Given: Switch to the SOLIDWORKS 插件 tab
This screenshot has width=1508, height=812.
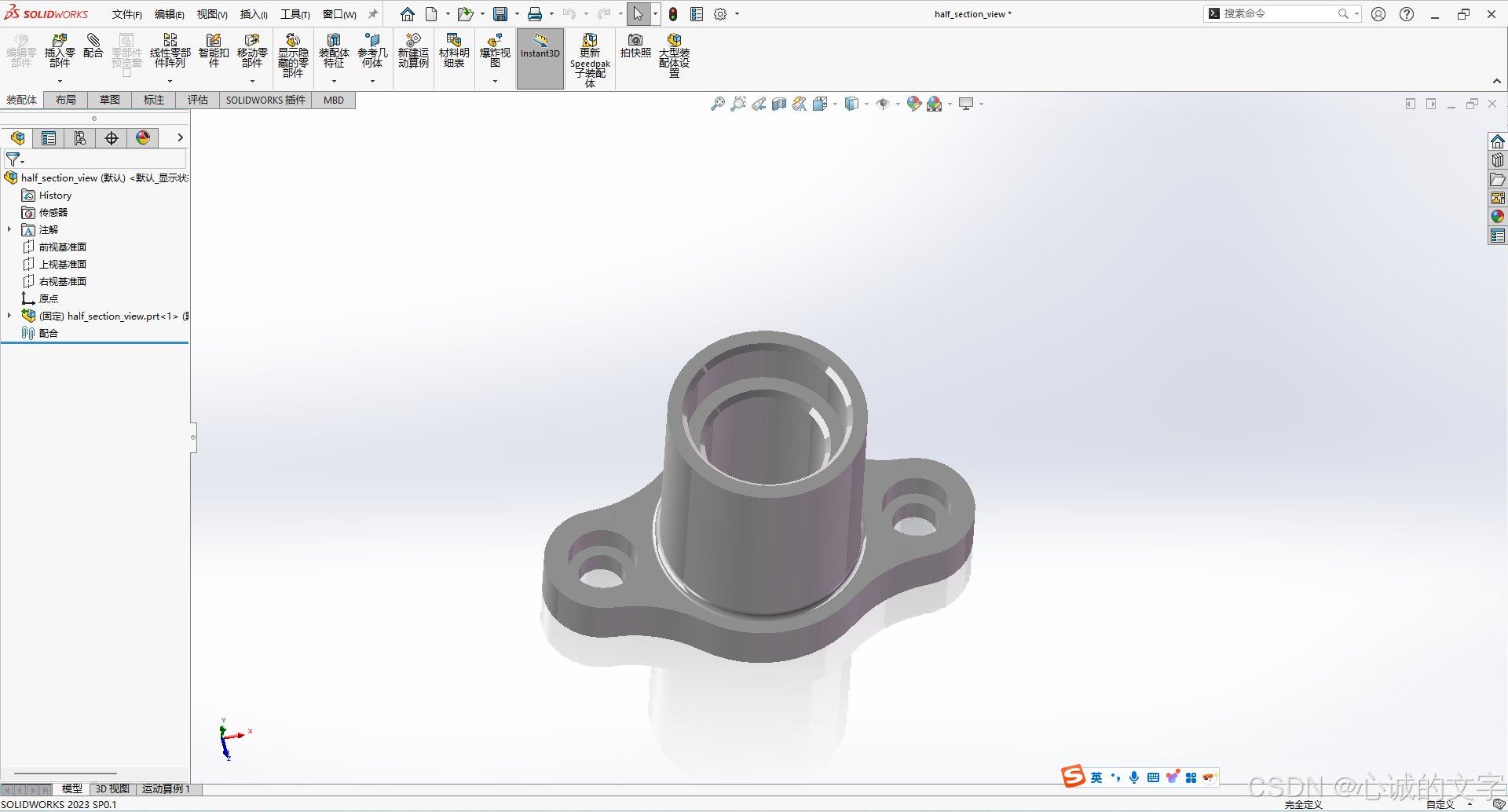Looking at the screenshot, I should coord(265,100).
